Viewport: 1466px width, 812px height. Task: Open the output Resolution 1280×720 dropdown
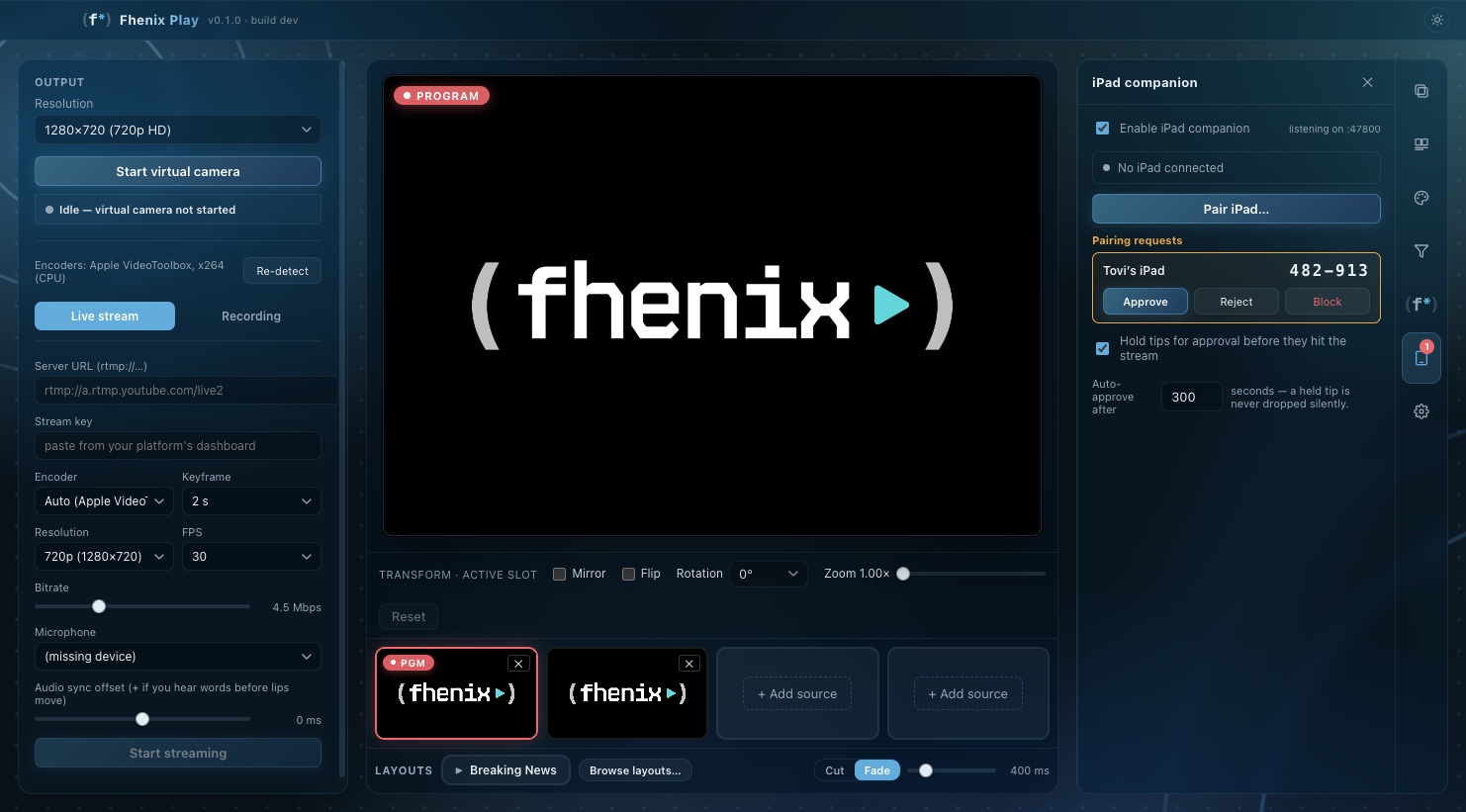178,130
